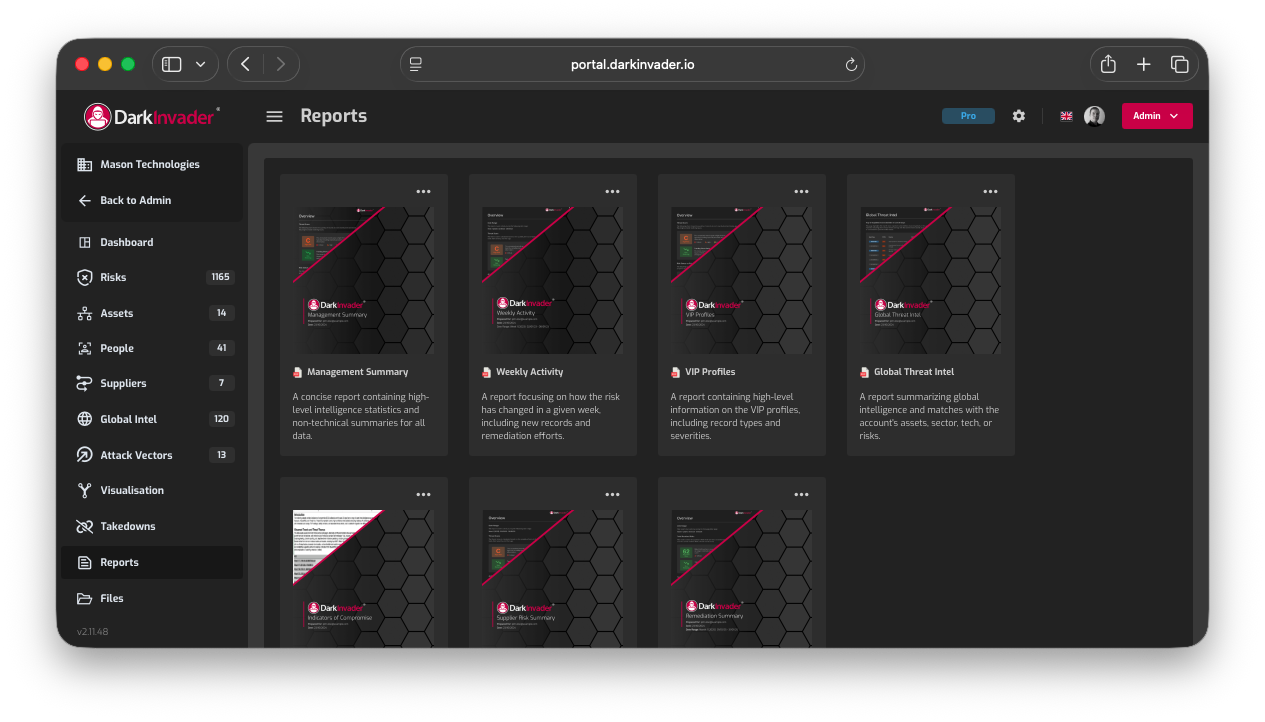Click the portal.darkinvader.io address field
The width and height of the screenshot is (1265, 722).
pyautogui.click(x=632, y=64)
